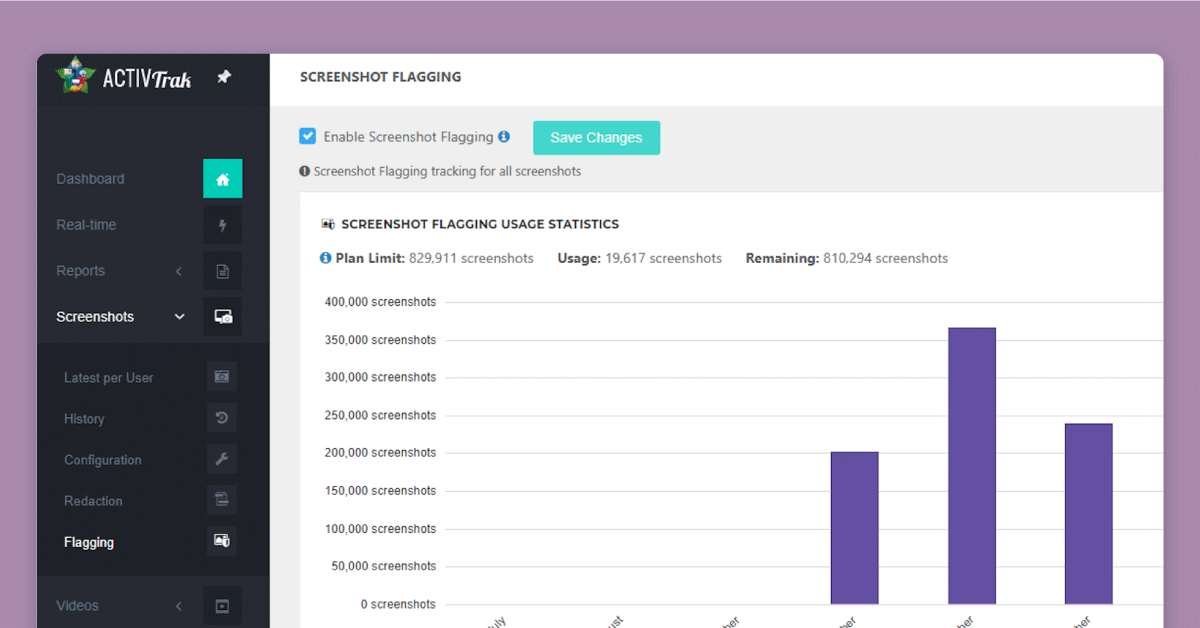Click the 250,000 screenshots axis label
The image size is (1200, 628).
(380, 415)
